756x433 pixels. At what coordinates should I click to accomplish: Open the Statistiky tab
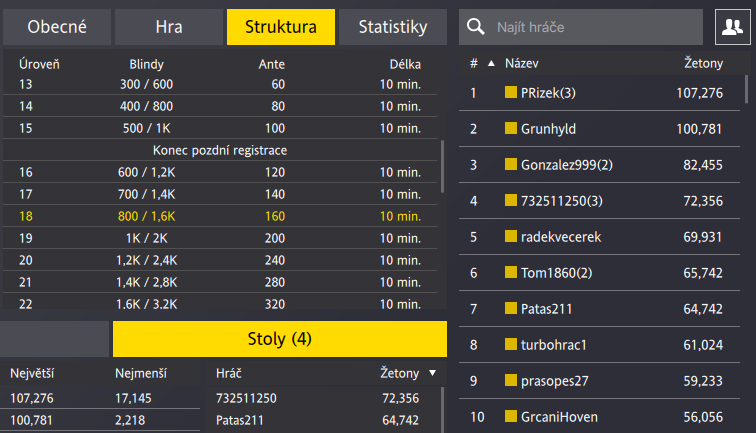point(393,27)
